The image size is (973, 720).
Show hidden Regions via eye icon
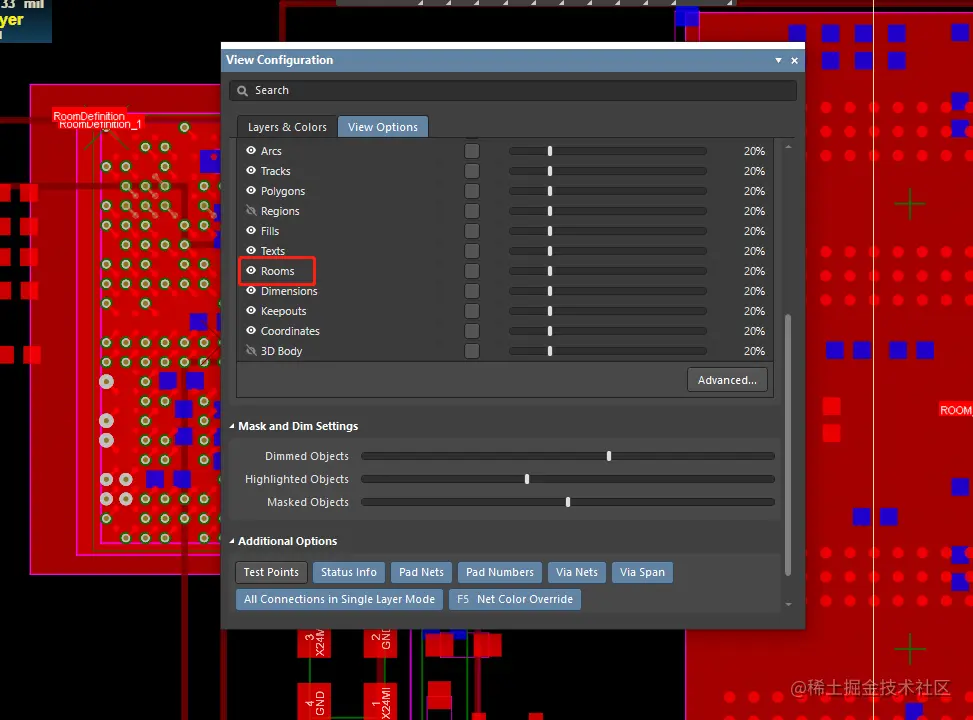(x=251, y=210)
